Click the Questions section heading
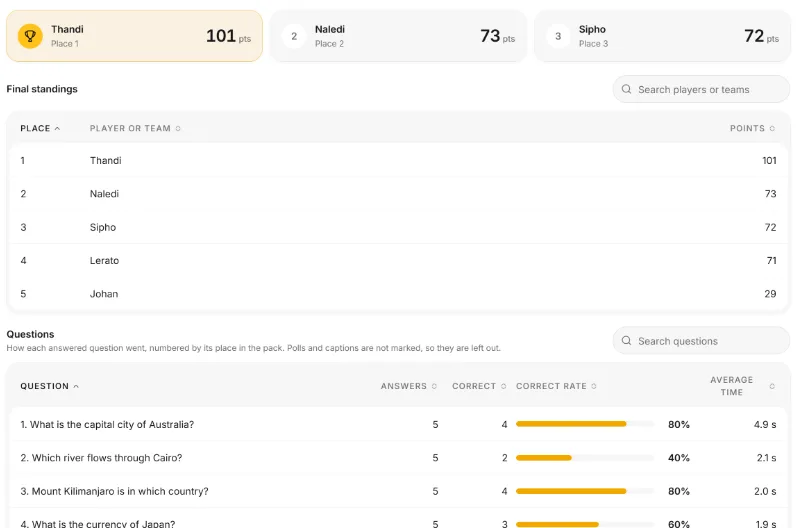Image resolution: width=800 pixels, height=528 pixels. (30, 334)
